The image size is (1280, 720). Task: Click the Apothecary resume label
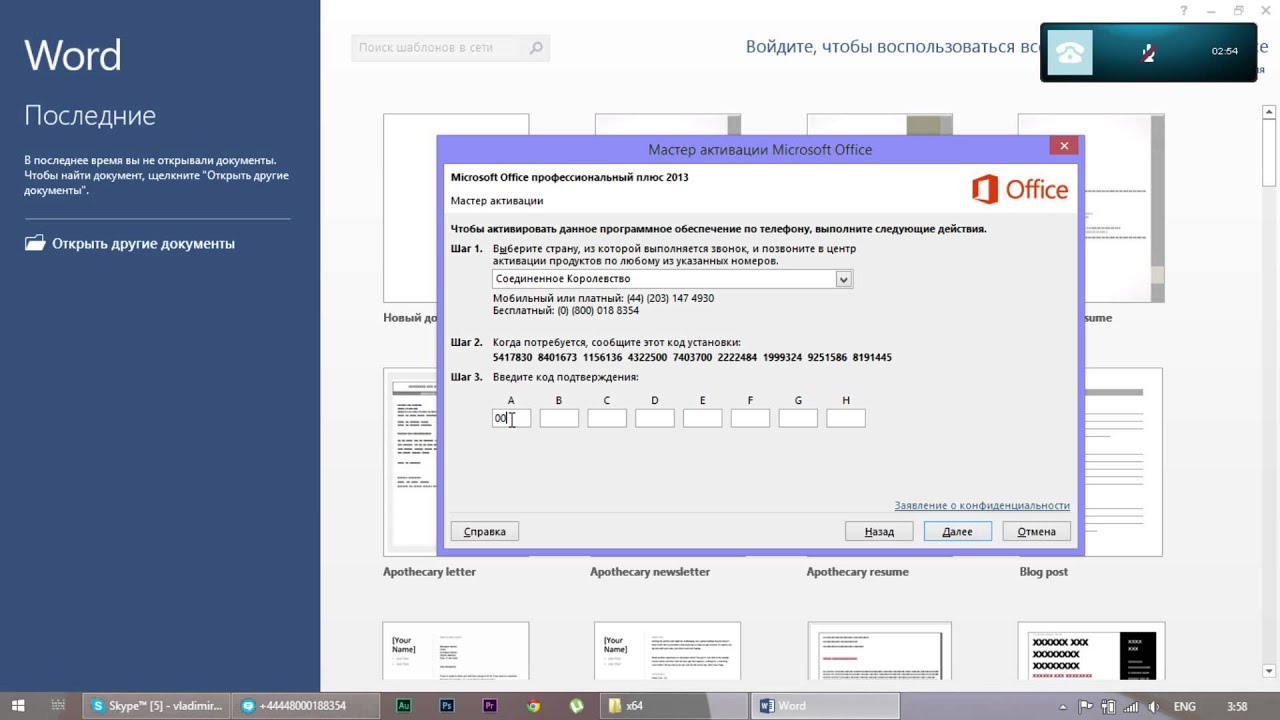(x=858, y=572)
